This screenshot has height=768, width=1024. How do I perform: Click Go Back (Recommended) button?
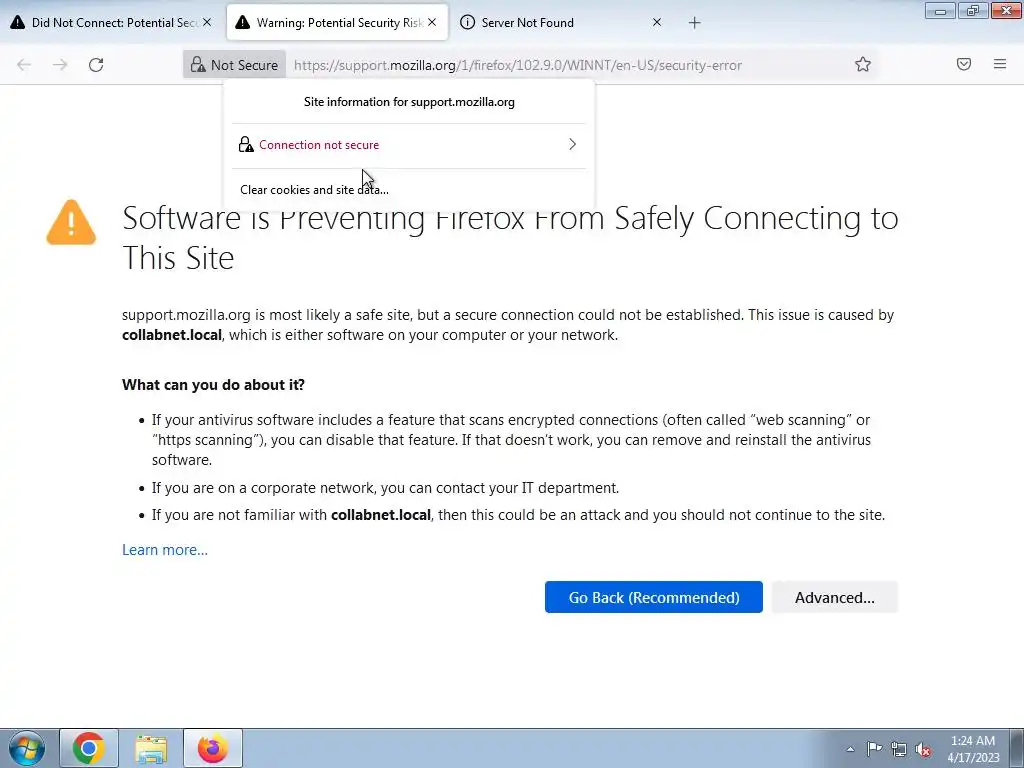click(x=654, y=597)
